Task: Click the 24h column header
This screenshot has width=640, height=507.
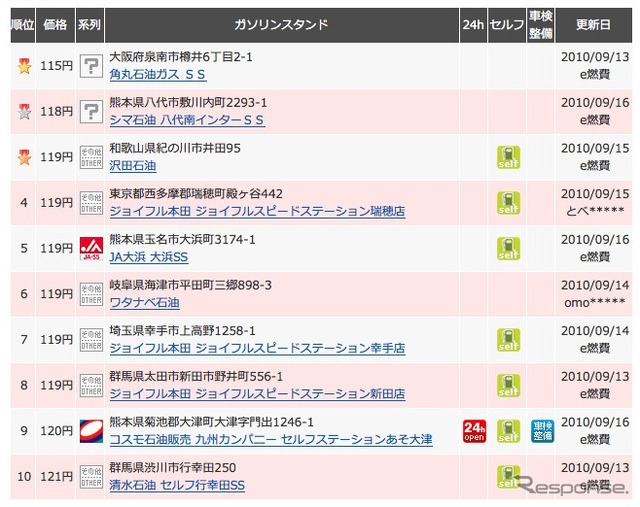Action: (473, 25)
